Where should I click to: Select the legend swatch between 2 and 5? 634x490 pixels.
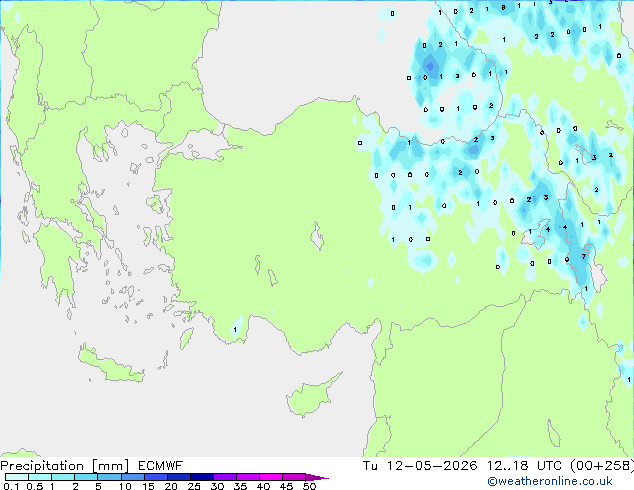(86, 477)
